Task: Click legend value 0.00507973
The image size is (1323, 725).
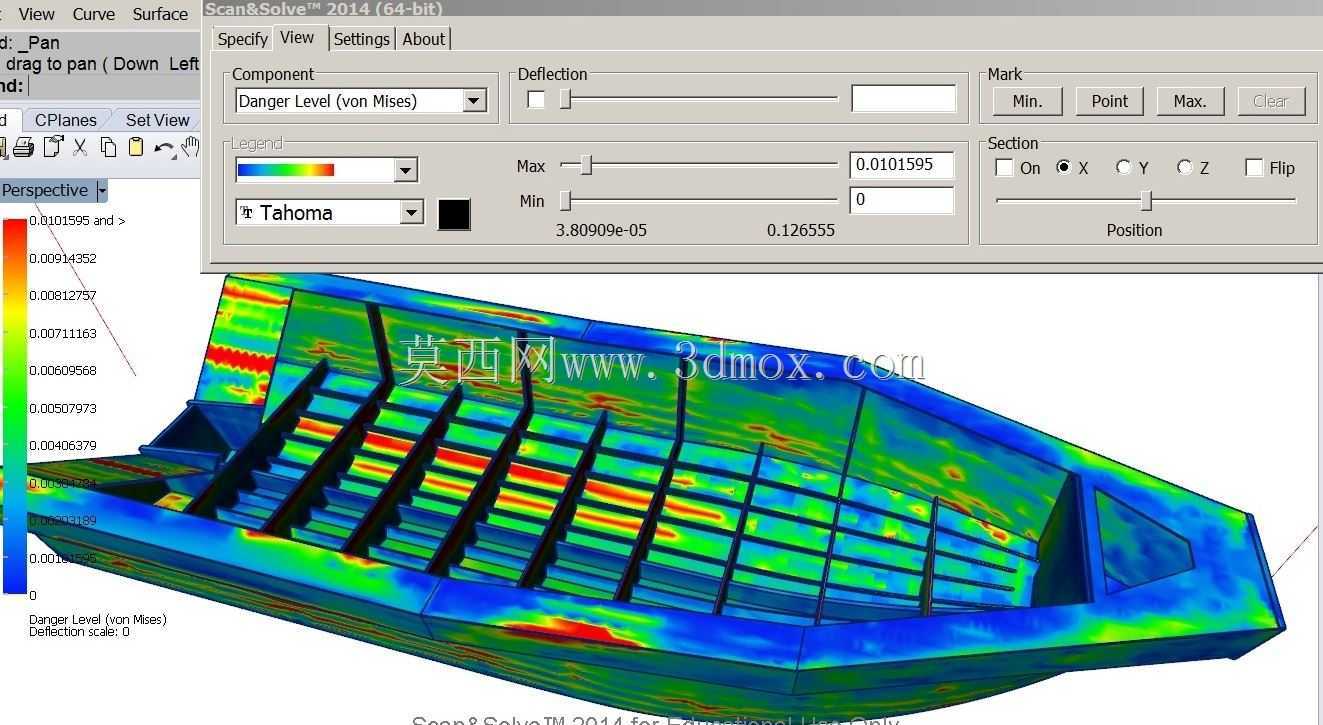Action: point(63,408)
